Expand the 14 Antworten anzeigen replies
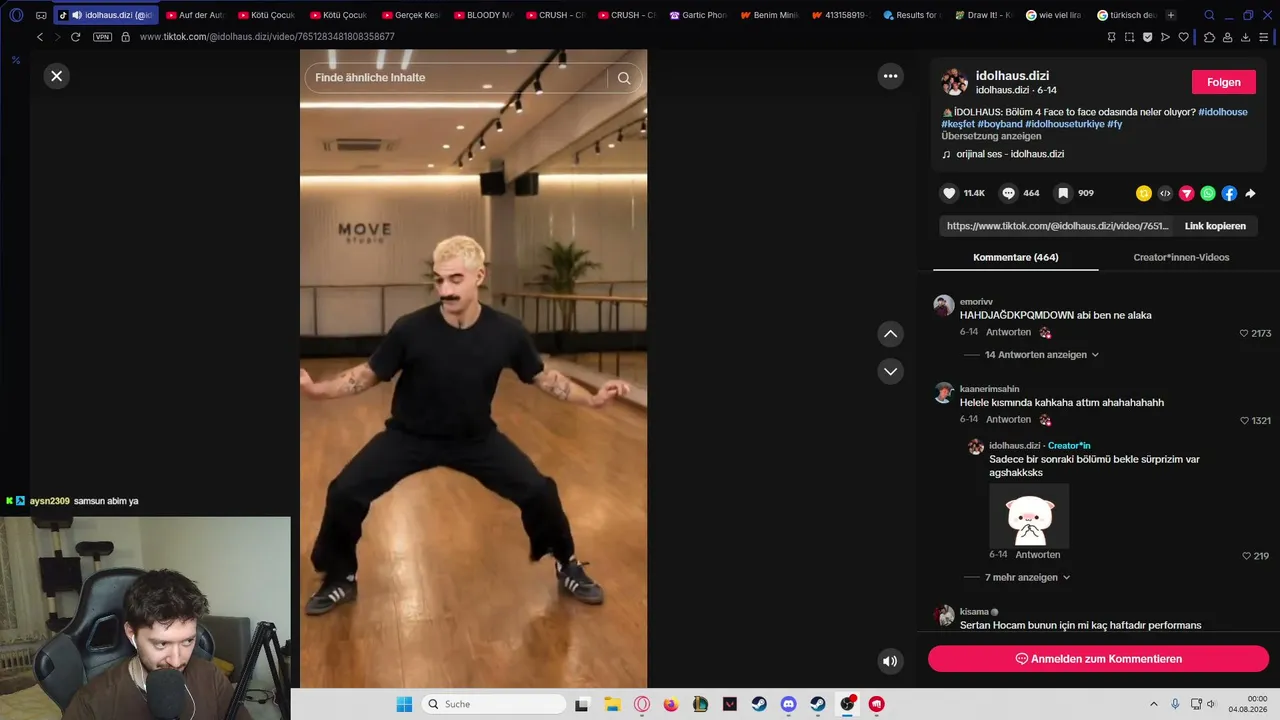This screenshot has height=720, width=1280. 1042,355
